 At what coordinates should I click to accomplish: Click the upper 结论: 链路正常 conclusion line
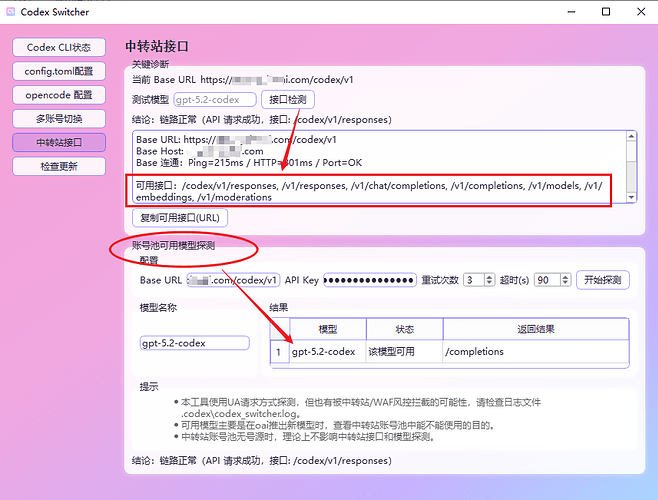coord(261,120)
